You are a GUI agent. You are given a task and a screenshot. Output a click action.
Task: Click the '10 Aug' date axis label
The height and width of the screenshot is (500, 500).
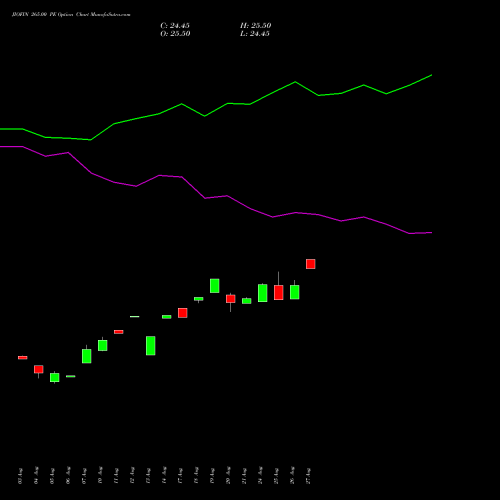(x=101, y=476)
